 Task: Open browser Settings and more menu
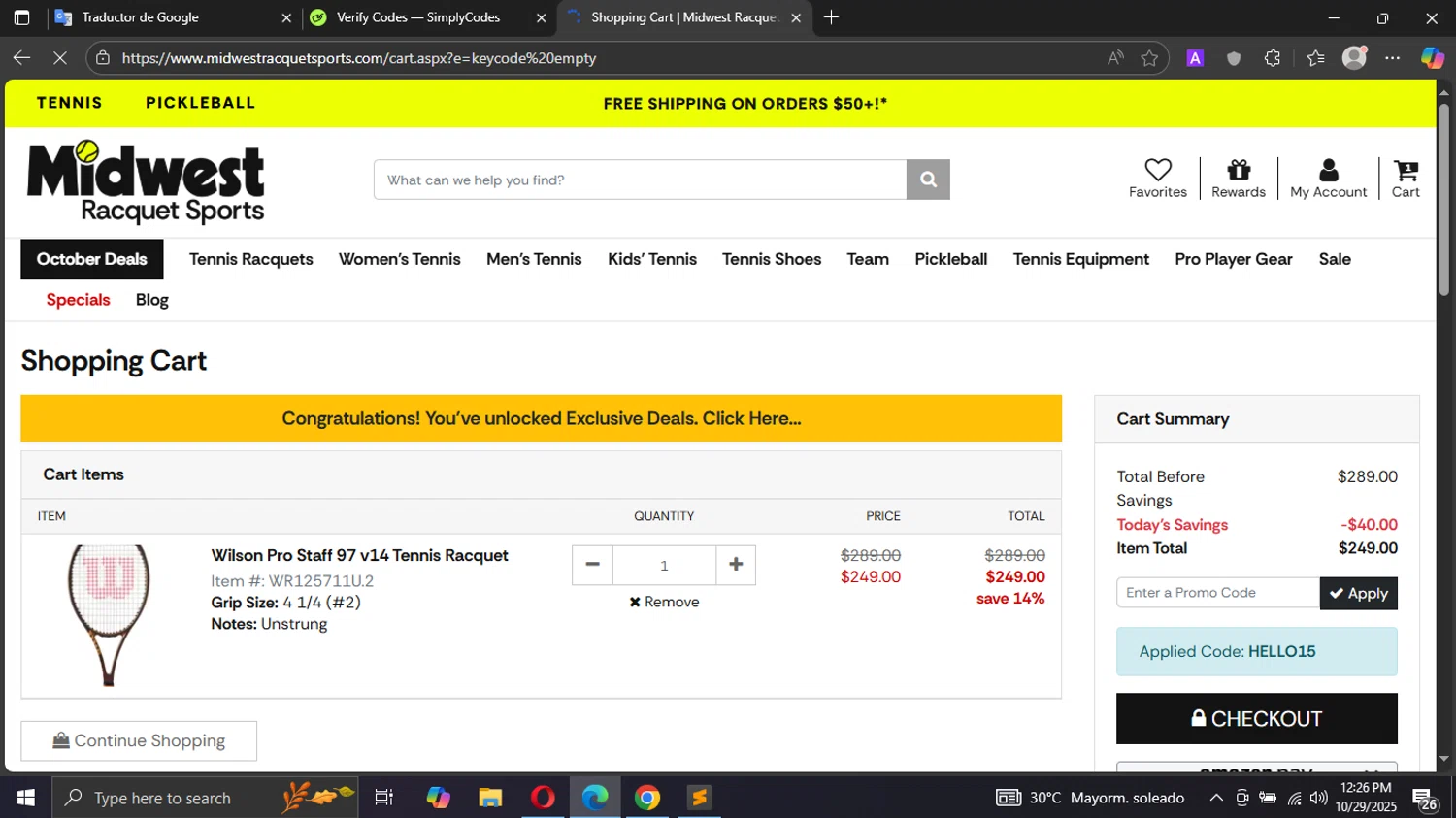[1393, 58]
